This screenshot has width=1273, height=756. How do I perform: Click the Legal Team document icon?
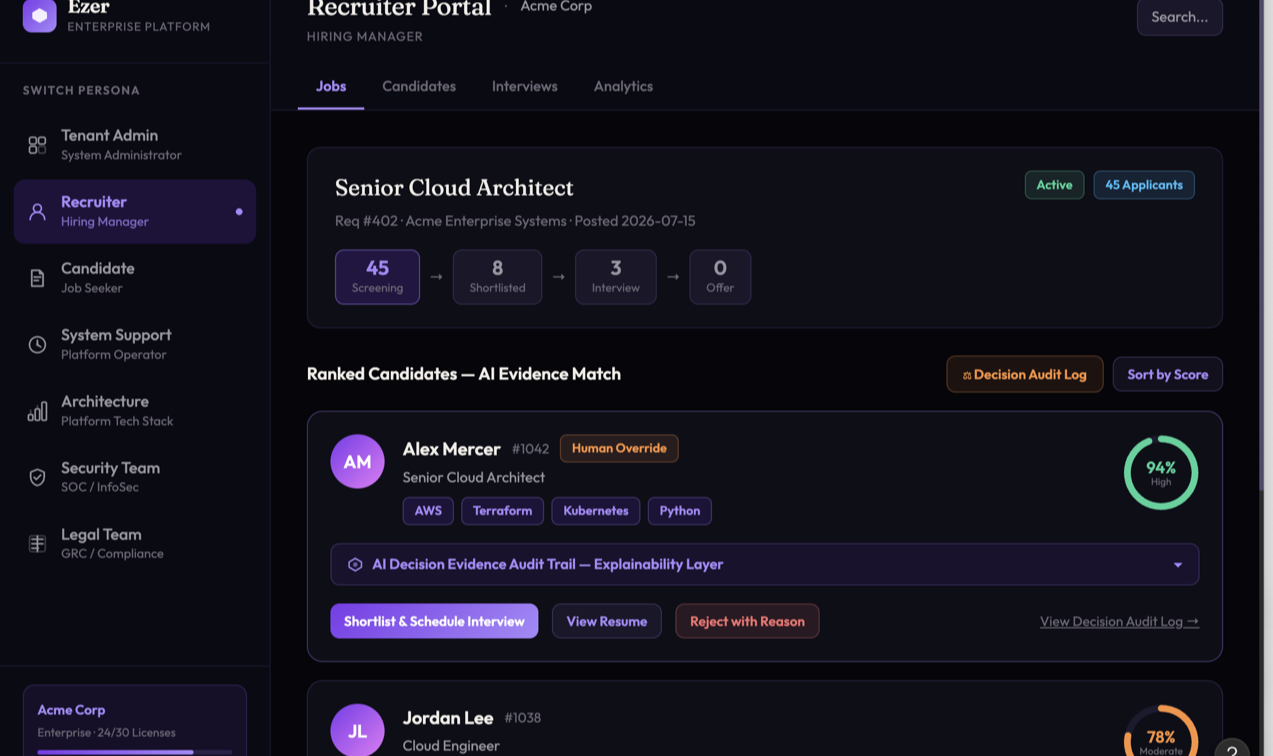coord(37,544)
